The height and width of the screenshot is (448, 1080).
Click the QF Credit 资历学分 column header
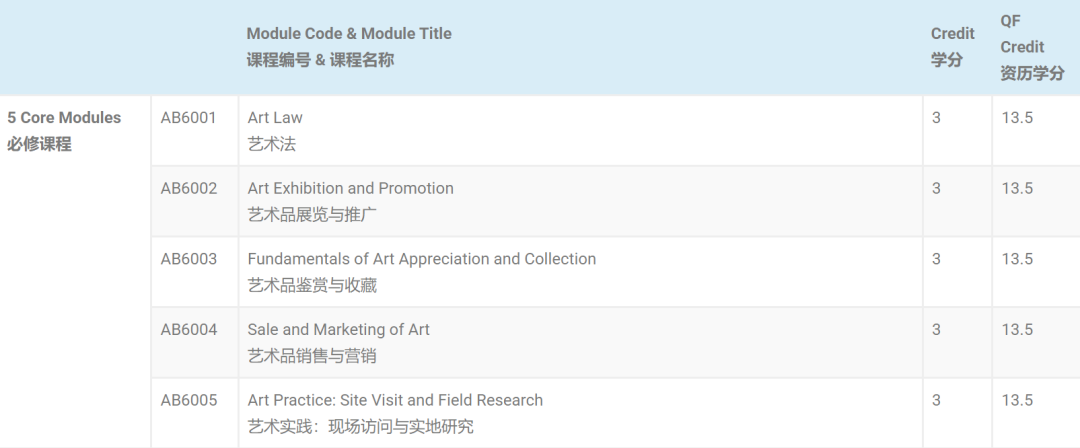1032,47
